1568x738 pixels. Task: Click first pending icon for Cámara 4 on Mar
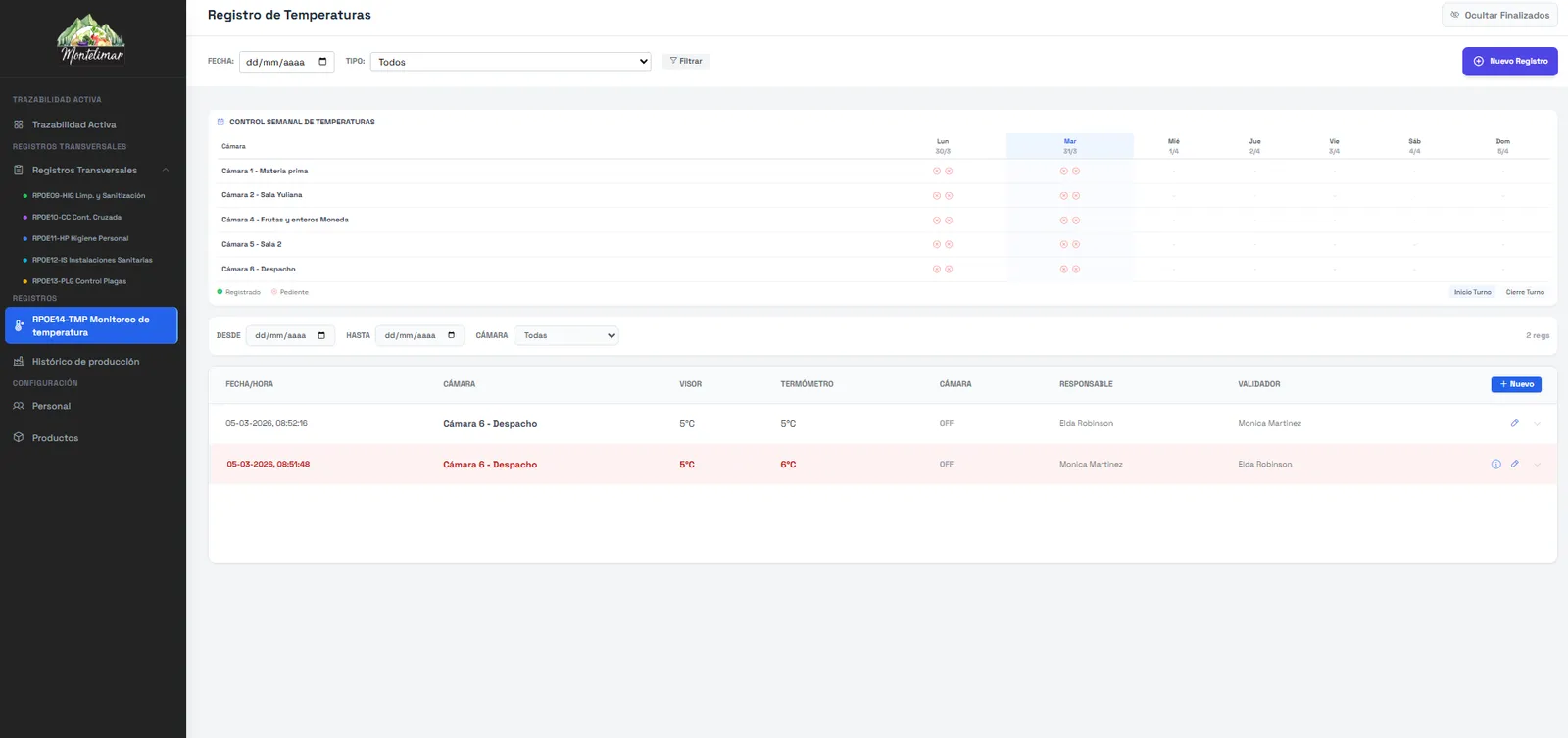click(1064, 220)
